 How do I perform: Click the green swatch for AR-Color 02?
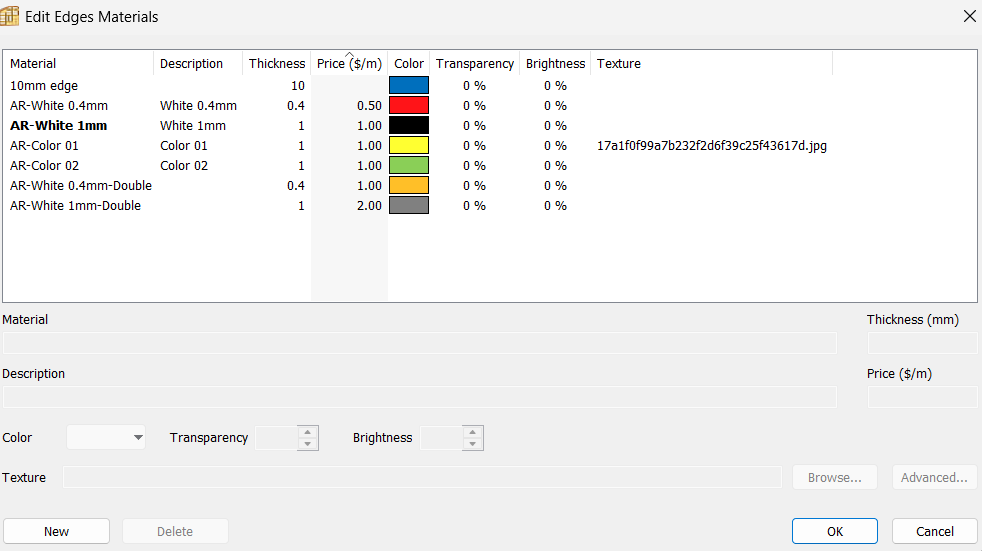[408, 166]
